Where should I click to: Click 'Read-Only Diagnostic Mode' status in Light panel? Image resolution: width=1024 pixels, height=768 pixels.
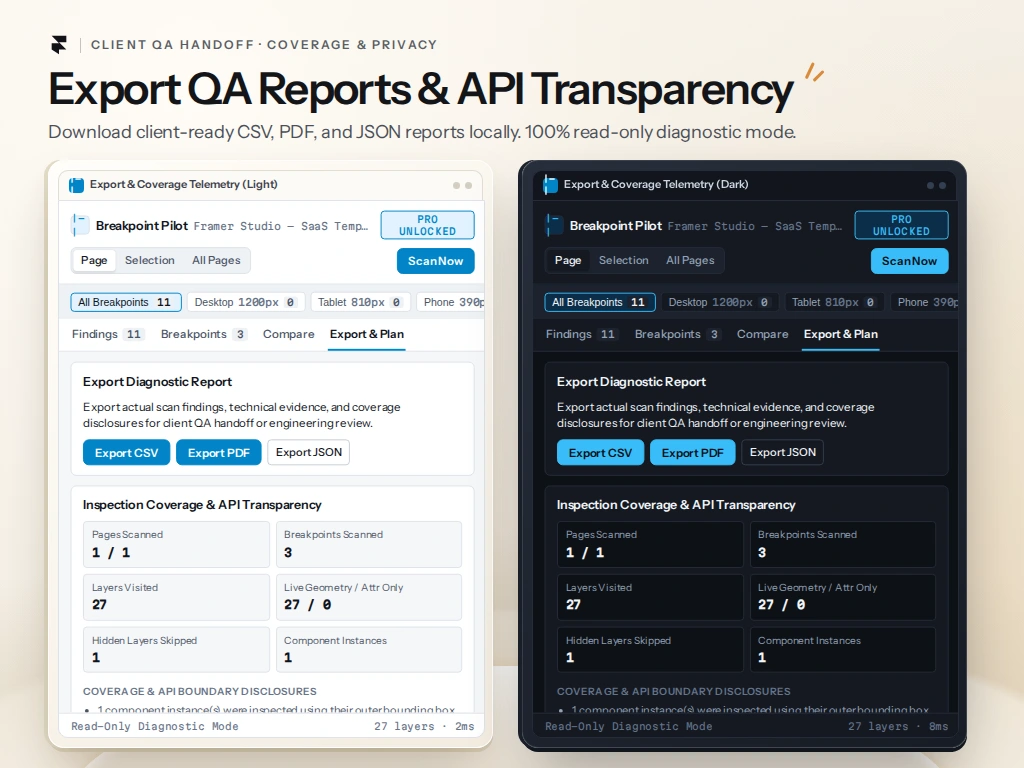tap(155, 726)
